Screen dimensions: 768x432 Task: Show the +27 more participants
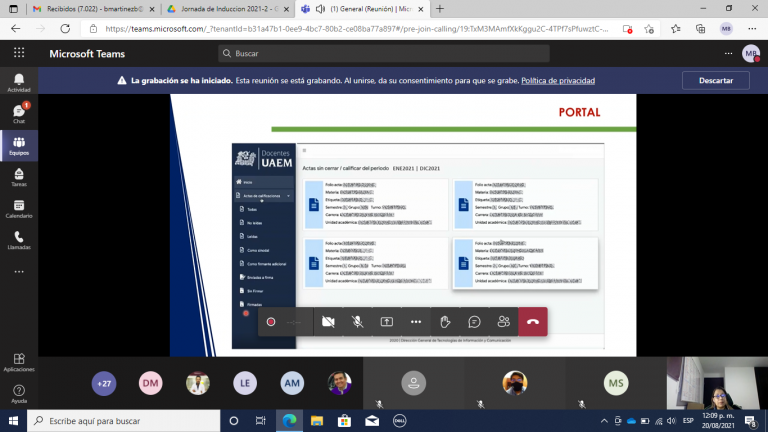(104, 383)
